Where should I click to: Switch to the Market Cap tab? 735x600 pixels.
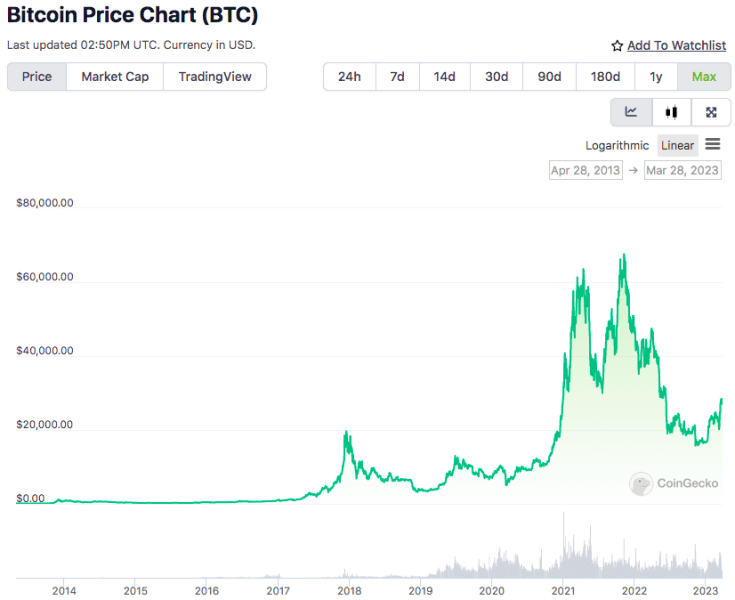[115, 77]
